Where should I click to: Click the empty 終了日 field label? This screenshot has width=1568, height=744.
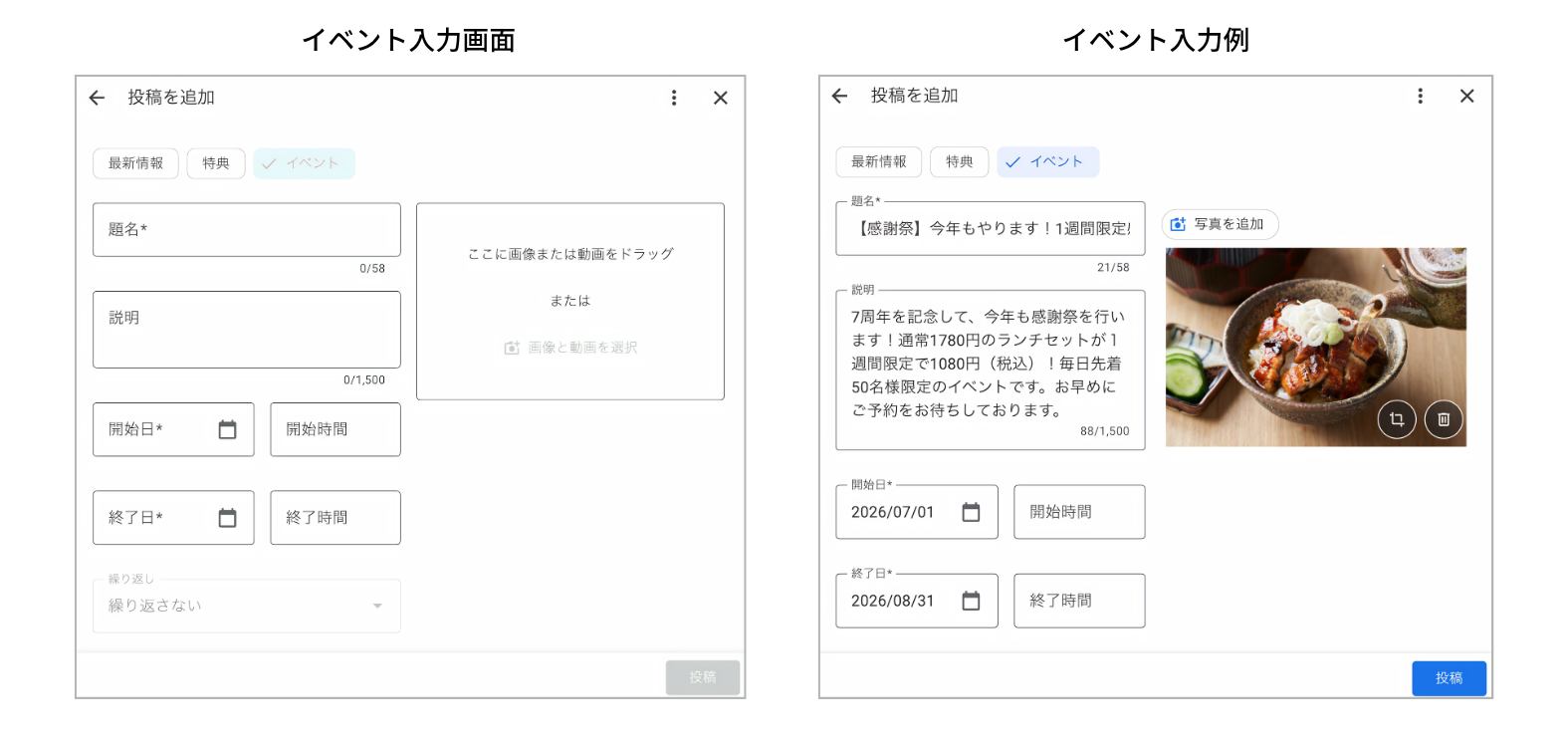(x=135, y=518)
